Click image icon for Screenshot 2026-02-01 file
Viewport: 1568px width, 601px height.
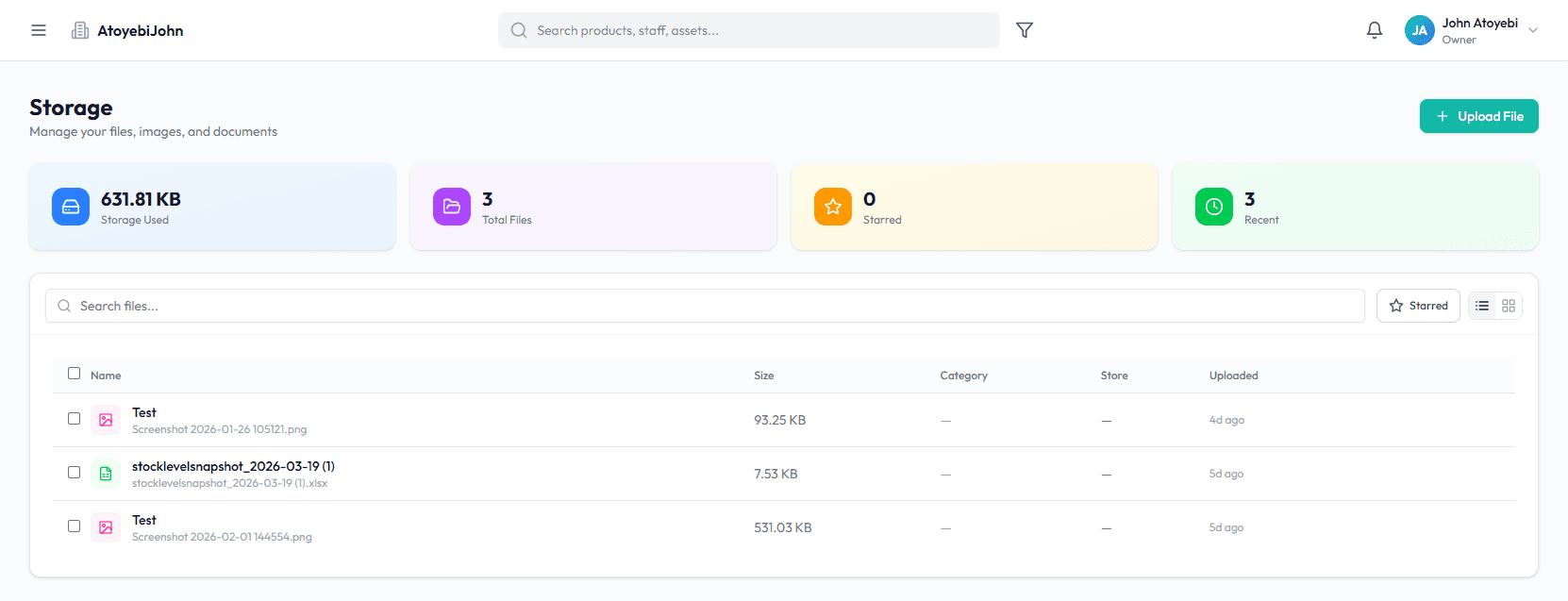pyautogui.click(x=106, y=527)
